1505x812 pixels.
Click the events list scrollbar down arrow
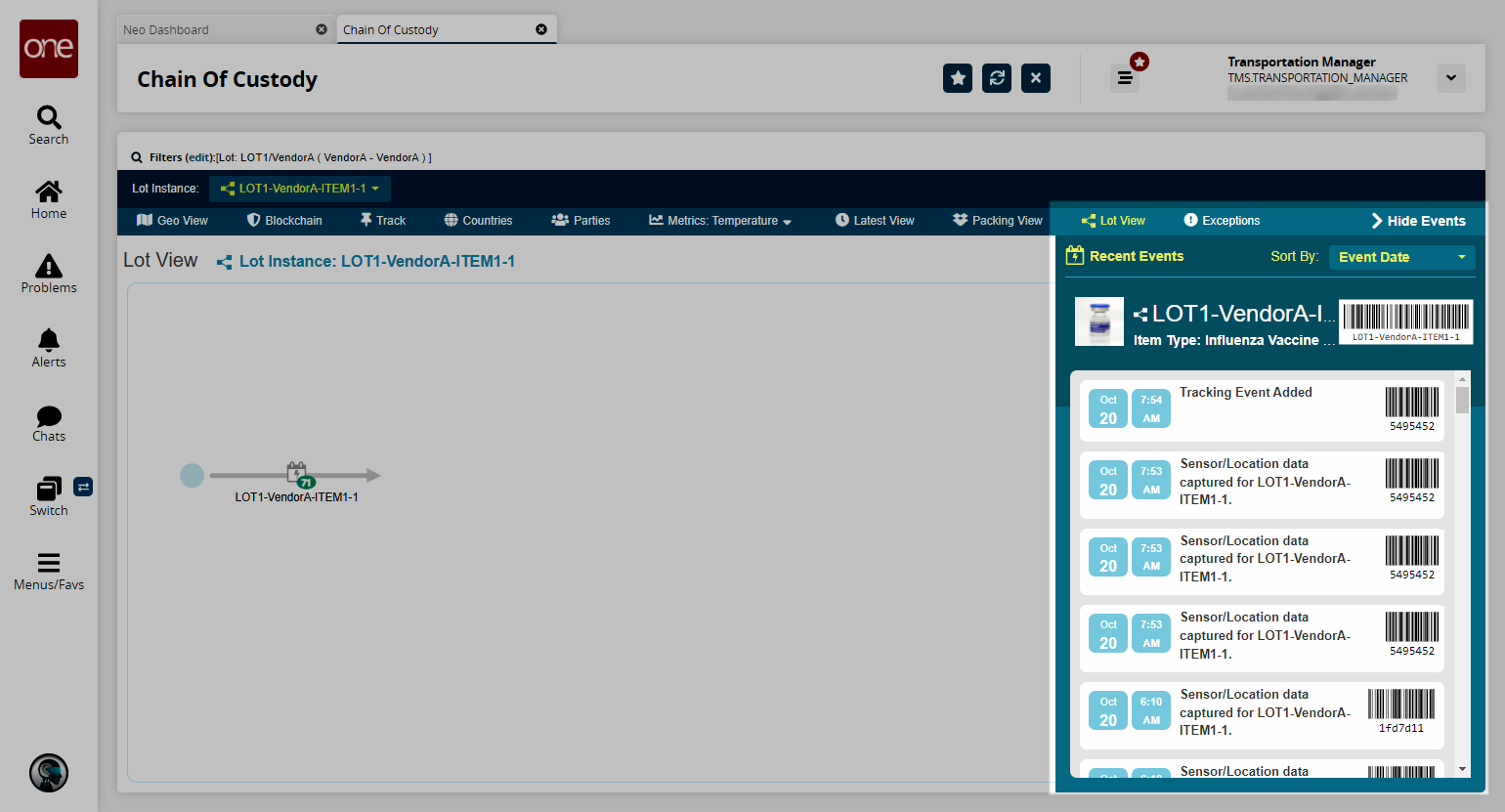(x=1463, y=770)
